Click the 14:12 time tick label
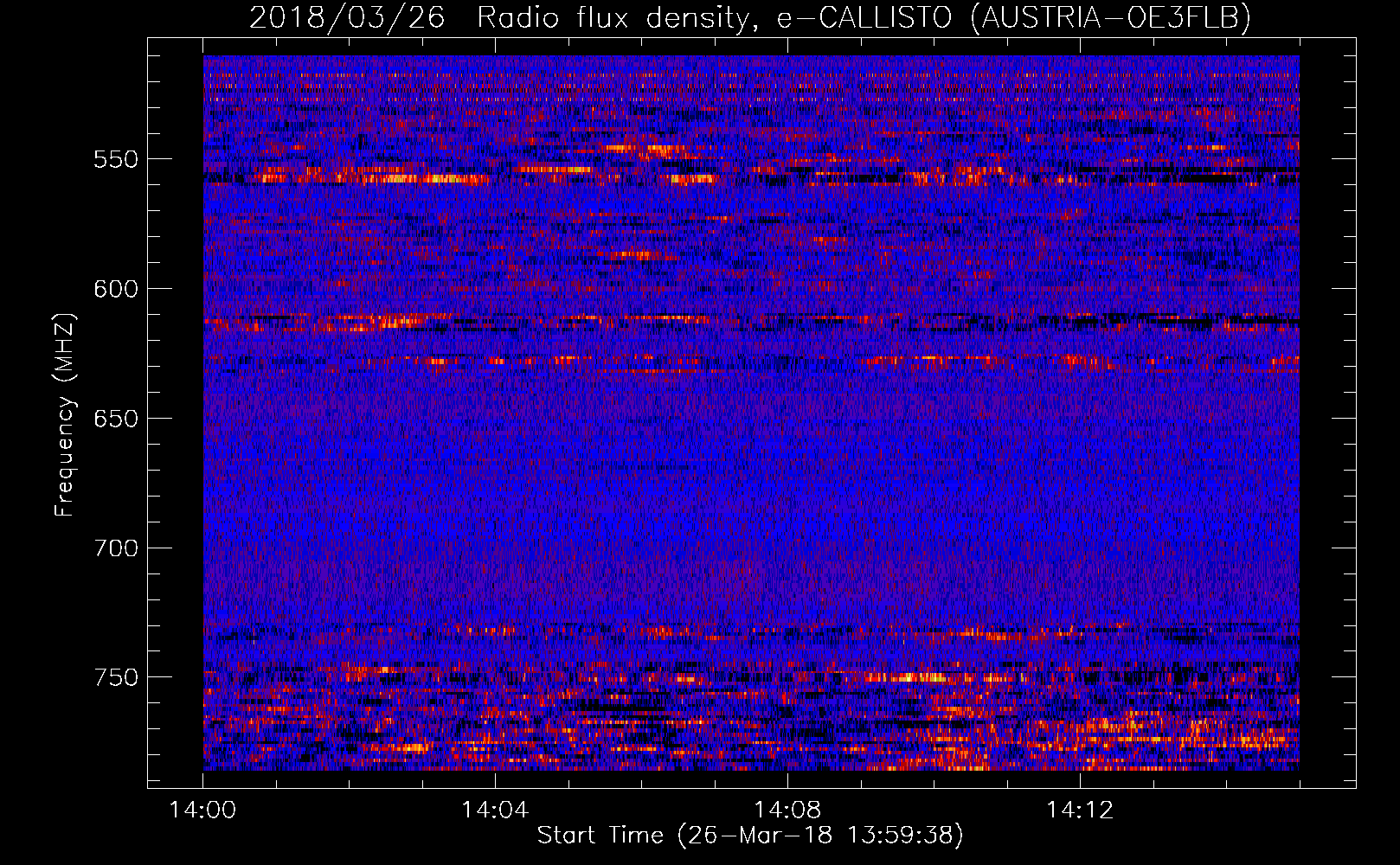The width and height of the screenshot is (1400, 865). pos(1080,810)
